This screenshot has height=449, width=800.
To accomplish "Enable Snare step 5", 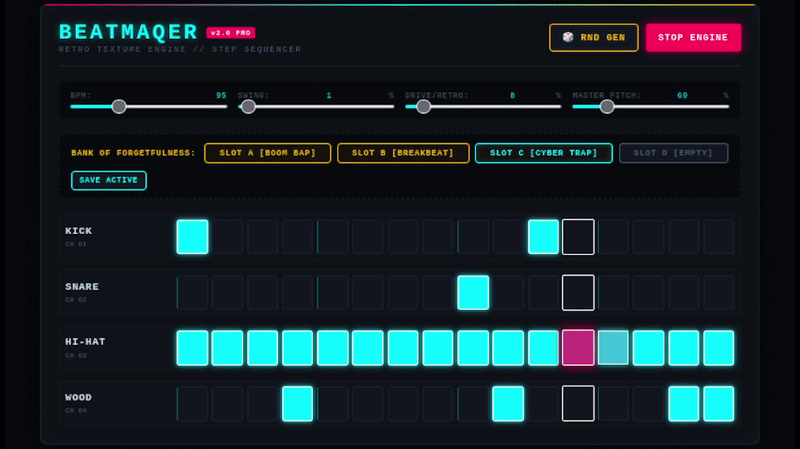I will point(333,292).
